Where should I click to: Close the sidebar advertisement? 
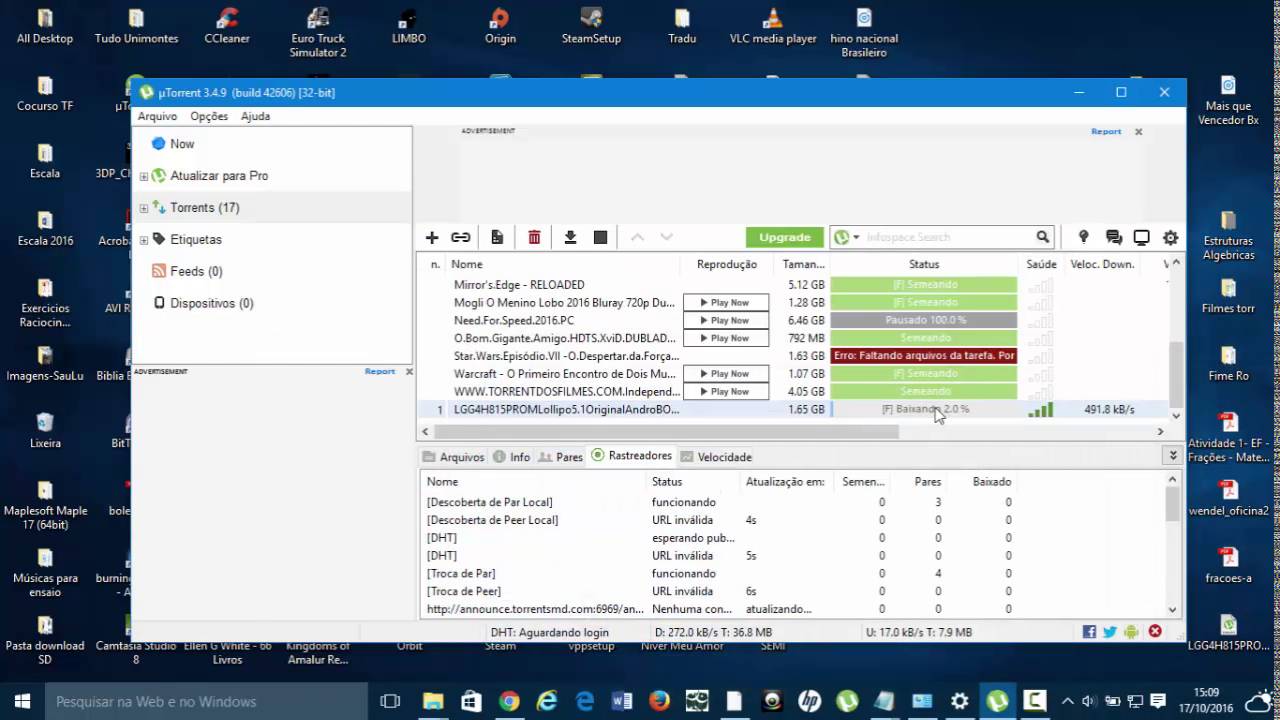tap(408, 371)
